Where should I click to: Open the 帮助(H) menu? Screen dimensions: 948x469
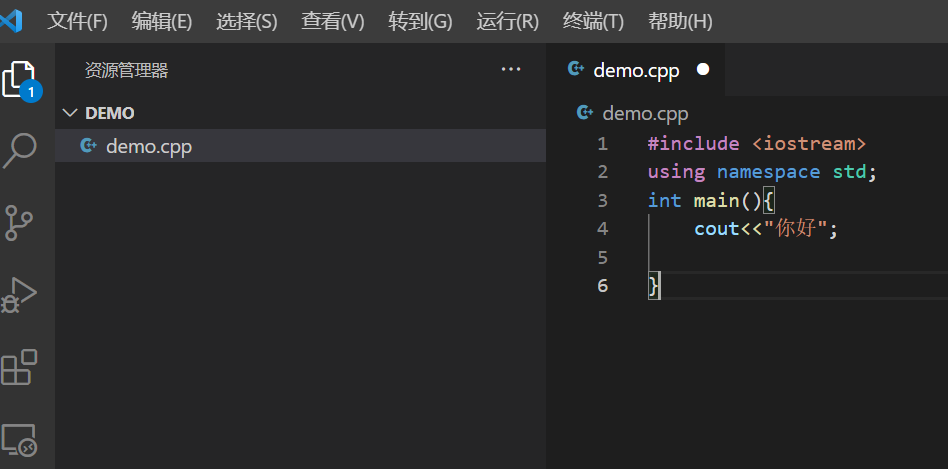(x=680, y=22)
